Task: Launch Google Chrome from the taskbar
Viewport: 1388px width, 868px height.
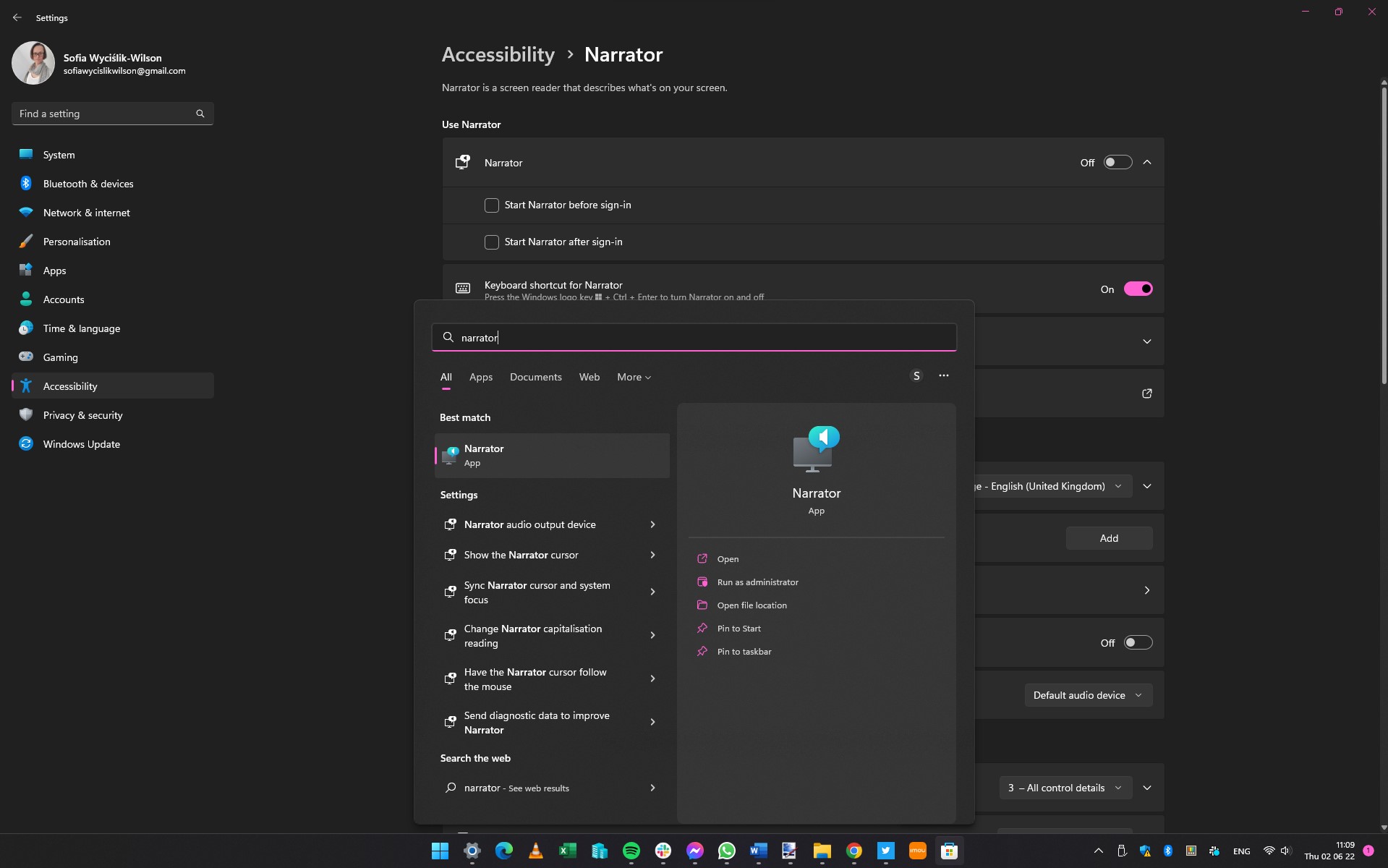Action: point(853,851)
